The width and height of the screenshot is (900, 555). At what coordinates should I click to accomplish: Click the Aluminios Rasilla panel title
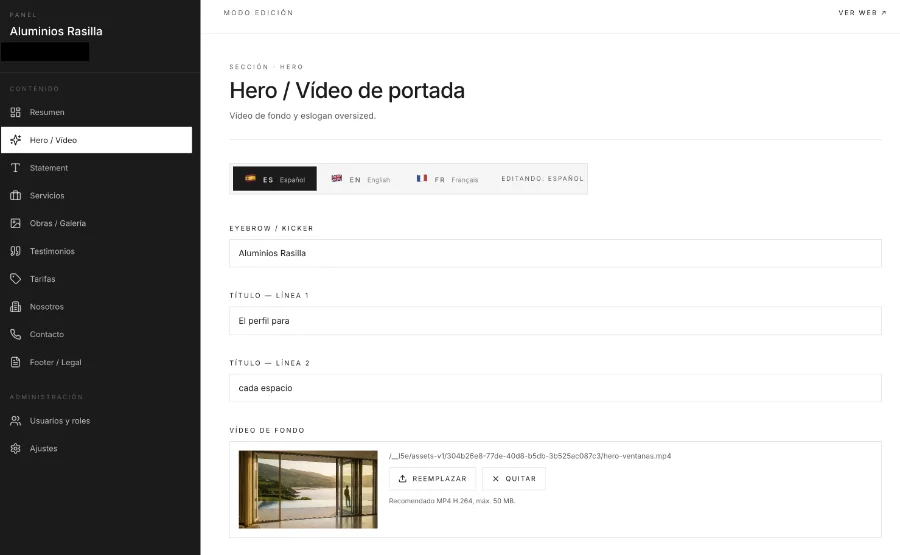[56, 32]
